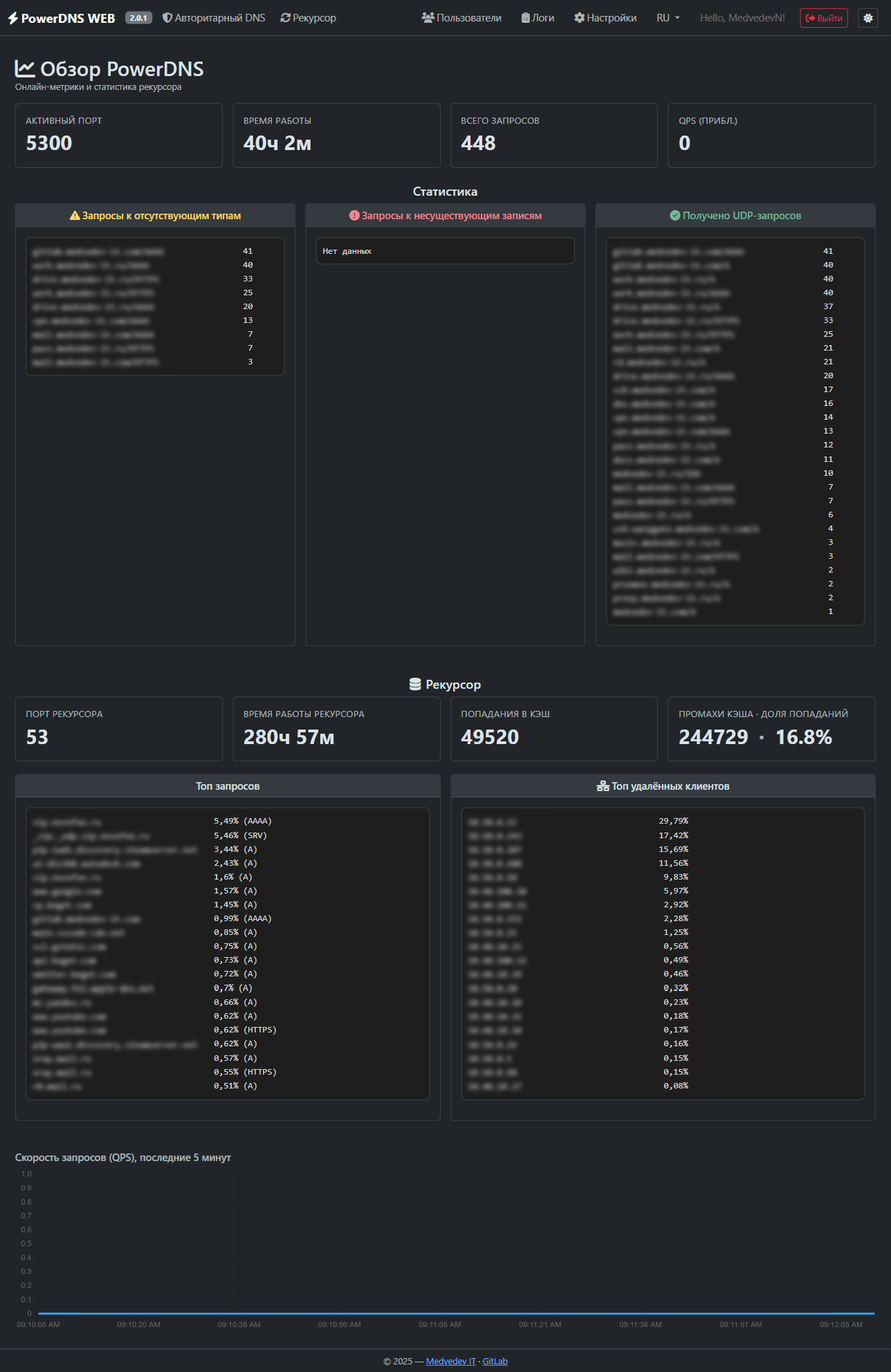
Task: Open the RU language dropdown
Action: pyautogui.click(x=668, y=18)
